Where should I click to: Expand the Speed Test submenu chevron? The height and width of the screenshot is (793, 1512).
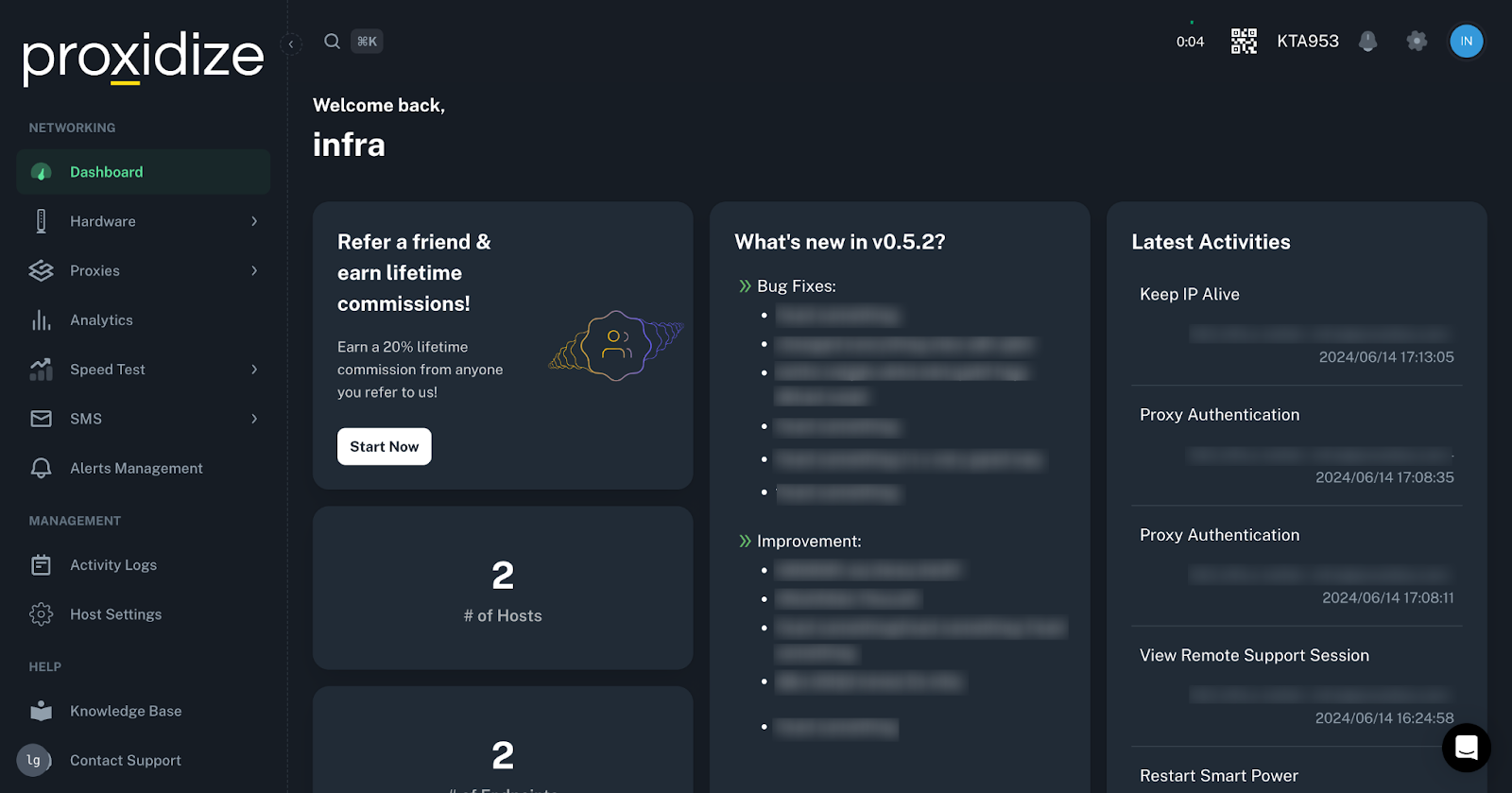pos(254,370)
